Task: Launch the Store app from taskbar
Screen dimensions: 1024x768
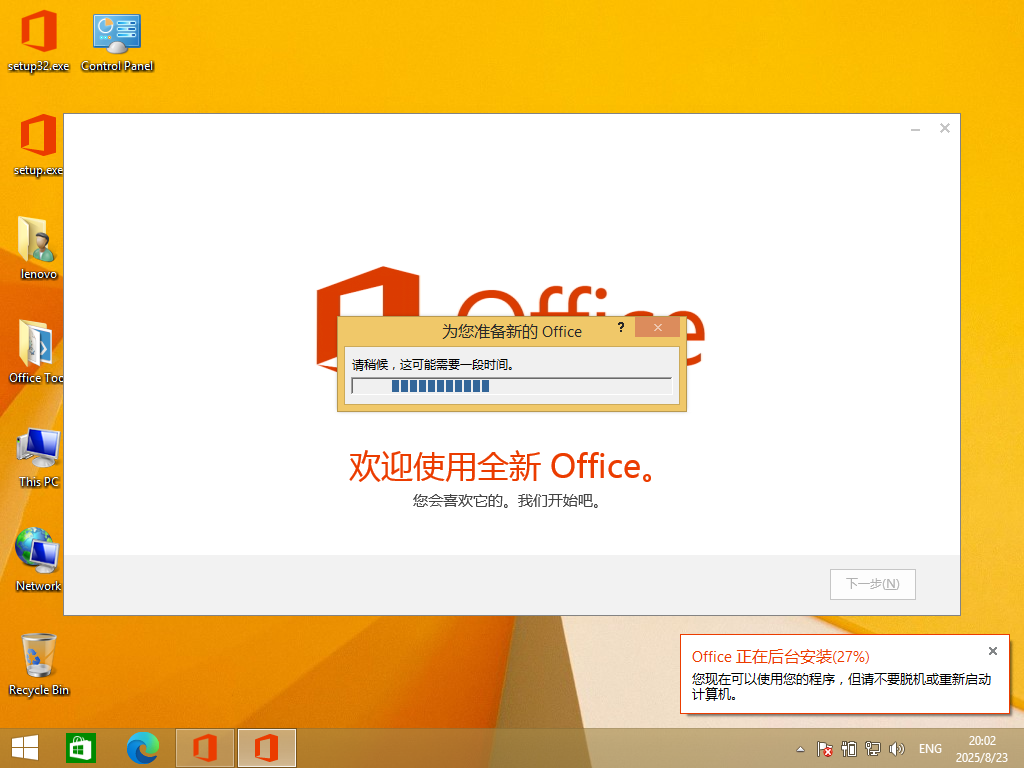Action: pyautogui.click(x=81, y=748)
